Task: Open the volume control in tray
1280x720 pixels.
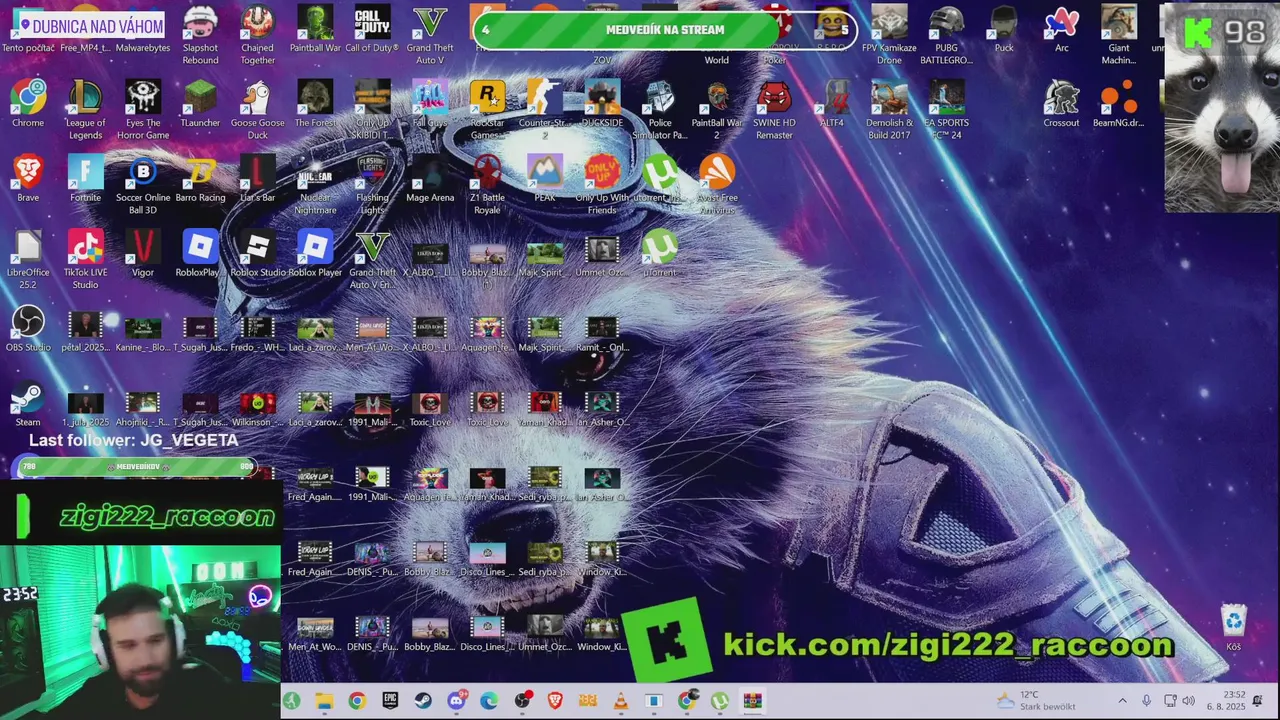Action: [x=1188, y=701]
